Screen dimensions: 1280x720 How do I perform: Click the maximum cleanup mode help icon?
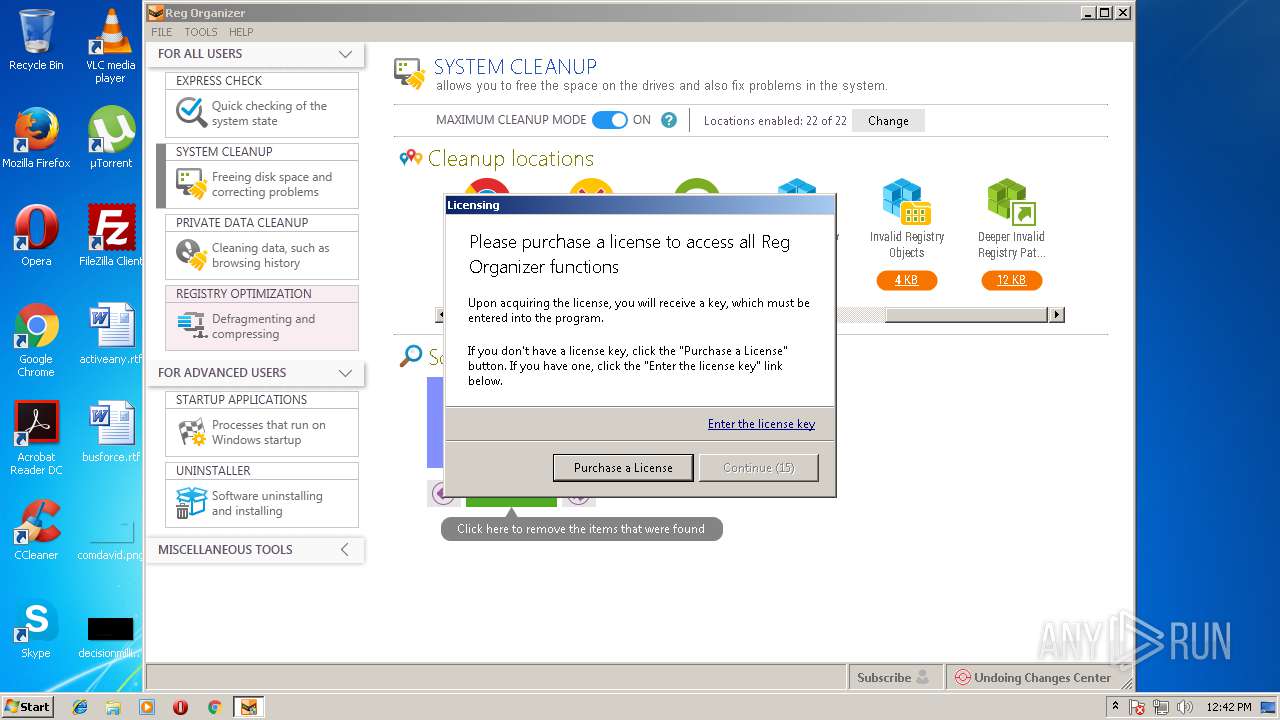(x=669, y=120)
